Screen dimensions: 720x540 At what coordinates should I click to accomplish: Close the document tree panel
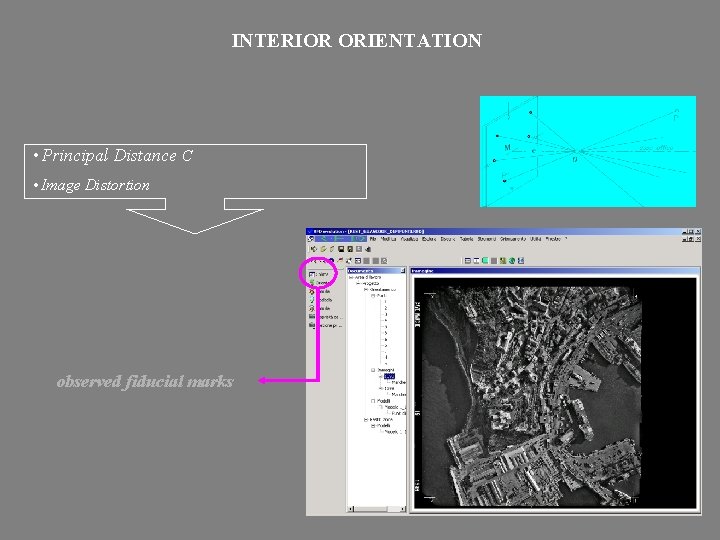[403, 271]
